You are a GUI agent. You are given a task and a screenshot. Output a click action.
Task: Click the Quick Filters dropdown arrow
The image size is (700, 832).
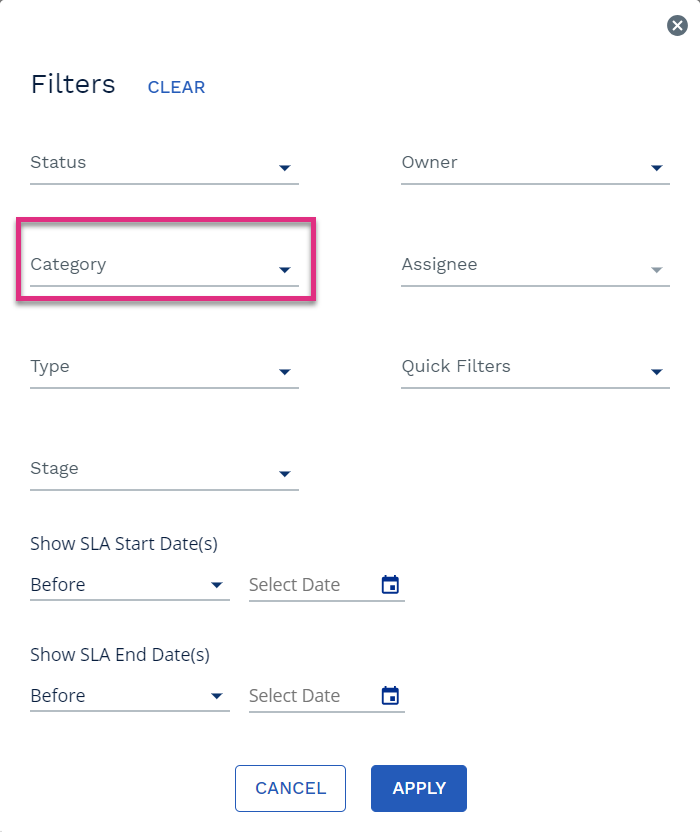point(656,371)
